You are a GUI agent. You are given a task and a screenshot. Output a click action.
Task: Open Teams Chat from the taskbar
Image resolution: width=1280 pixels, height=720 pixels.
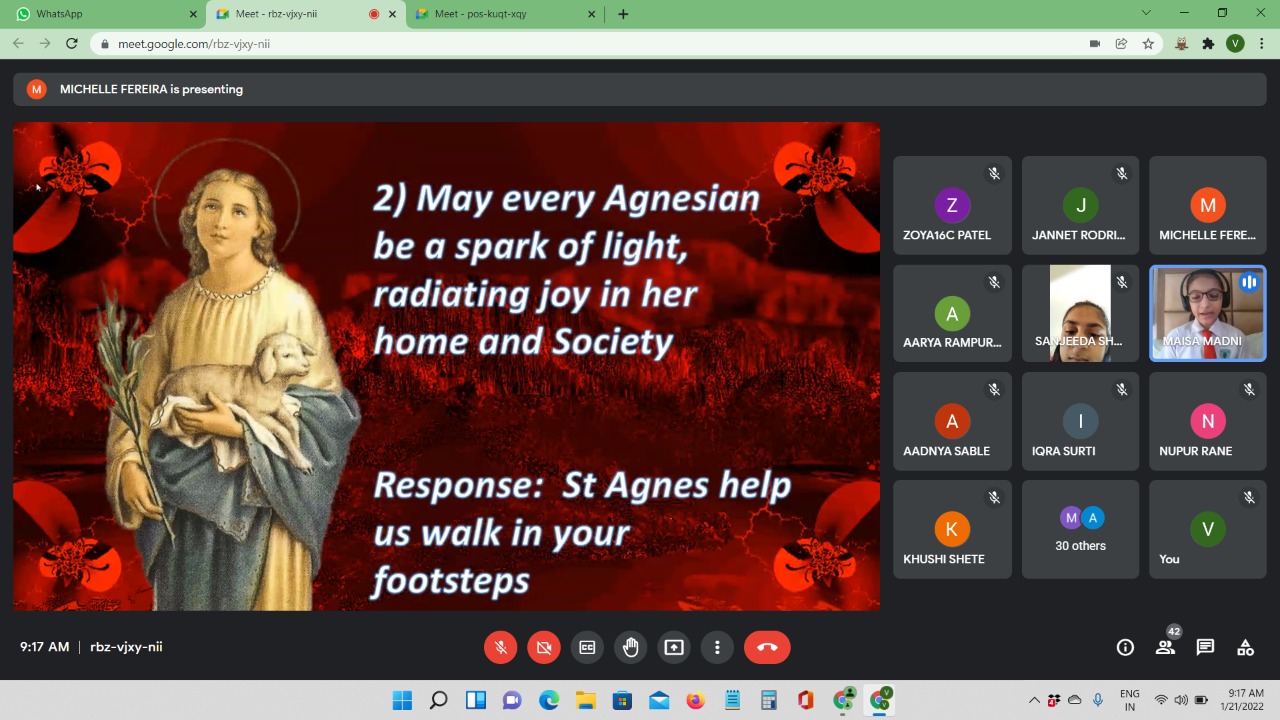[512, 700]
